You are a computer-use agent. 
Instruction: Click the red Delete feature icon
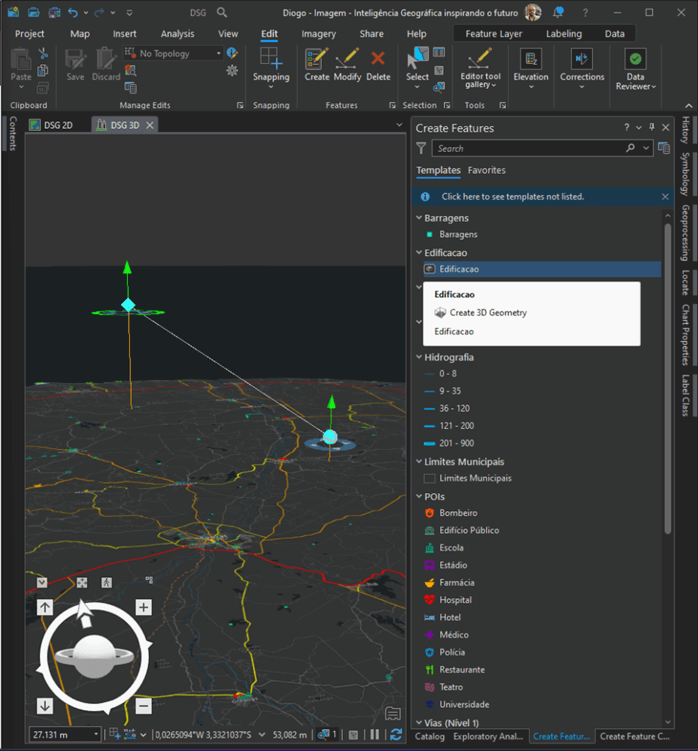pos(378,60)
